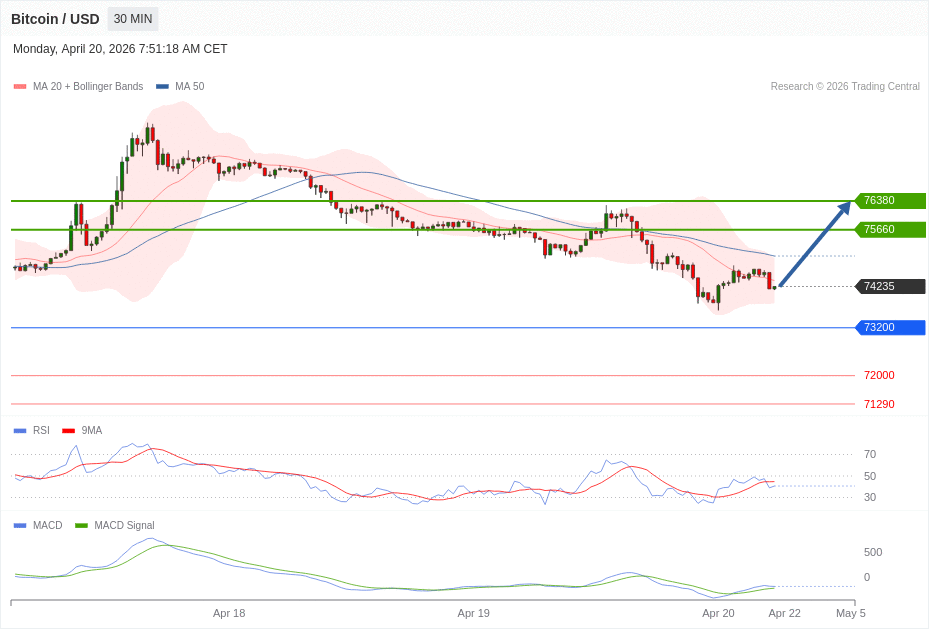Toggle the RSI legend marker
This screenshot has height=629, width=929.
(x=20, y=431)
